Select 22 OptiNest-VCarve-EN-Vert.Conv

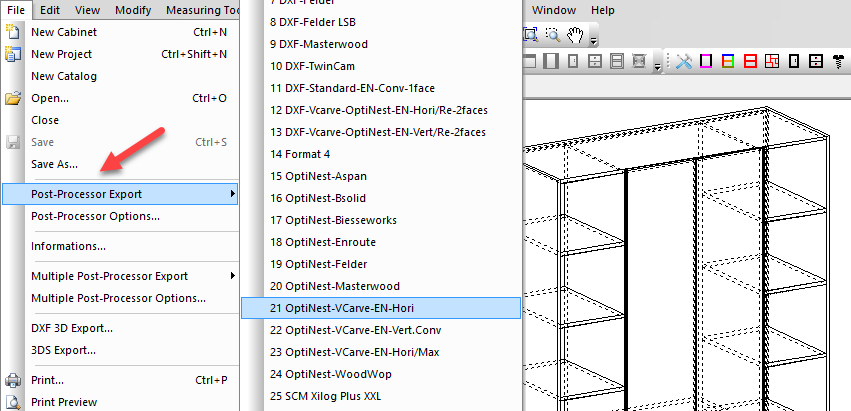pos(381,330)
